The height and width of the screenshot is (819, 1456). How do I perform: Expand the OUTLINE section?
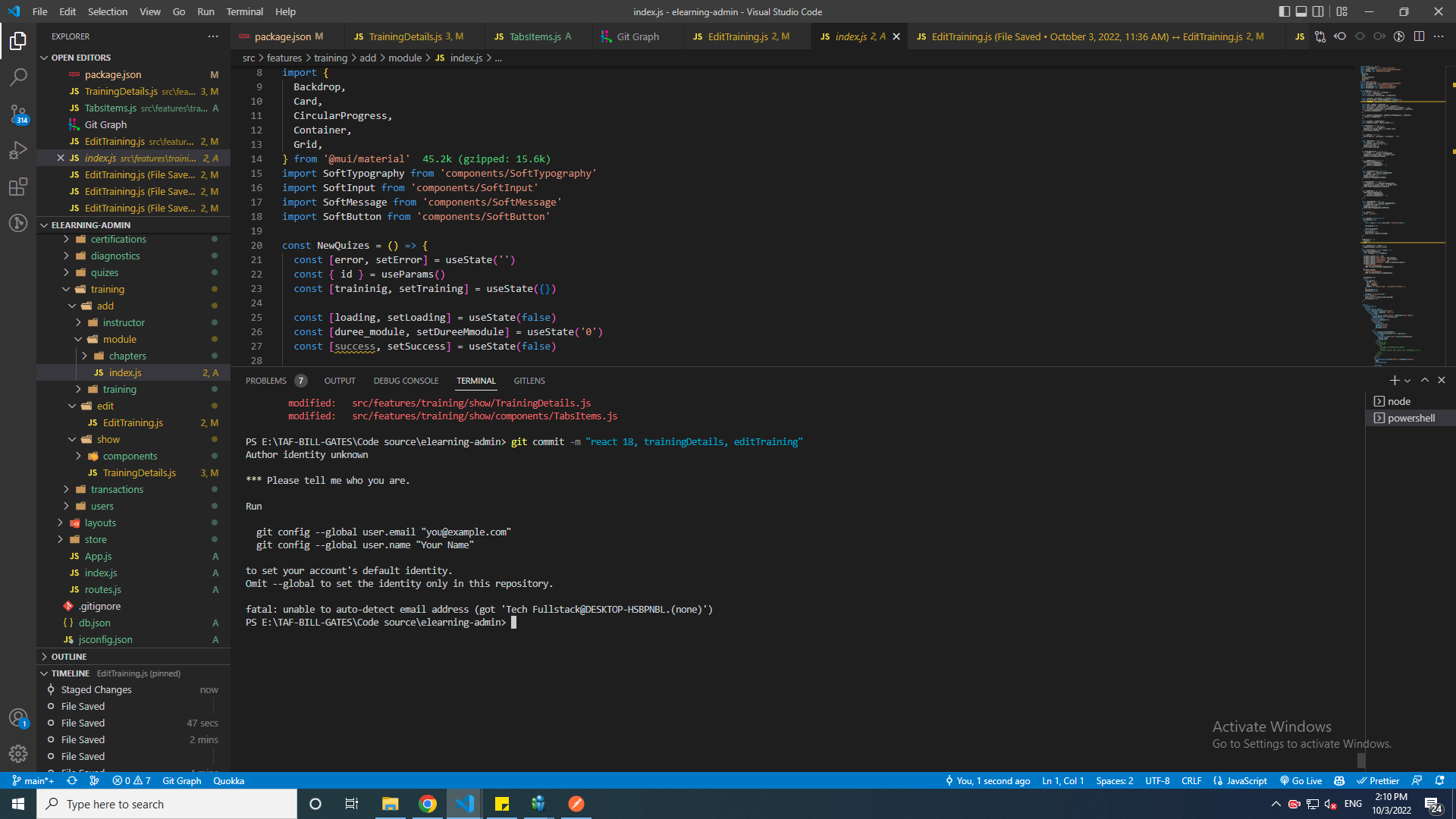[x=69, y=657]
